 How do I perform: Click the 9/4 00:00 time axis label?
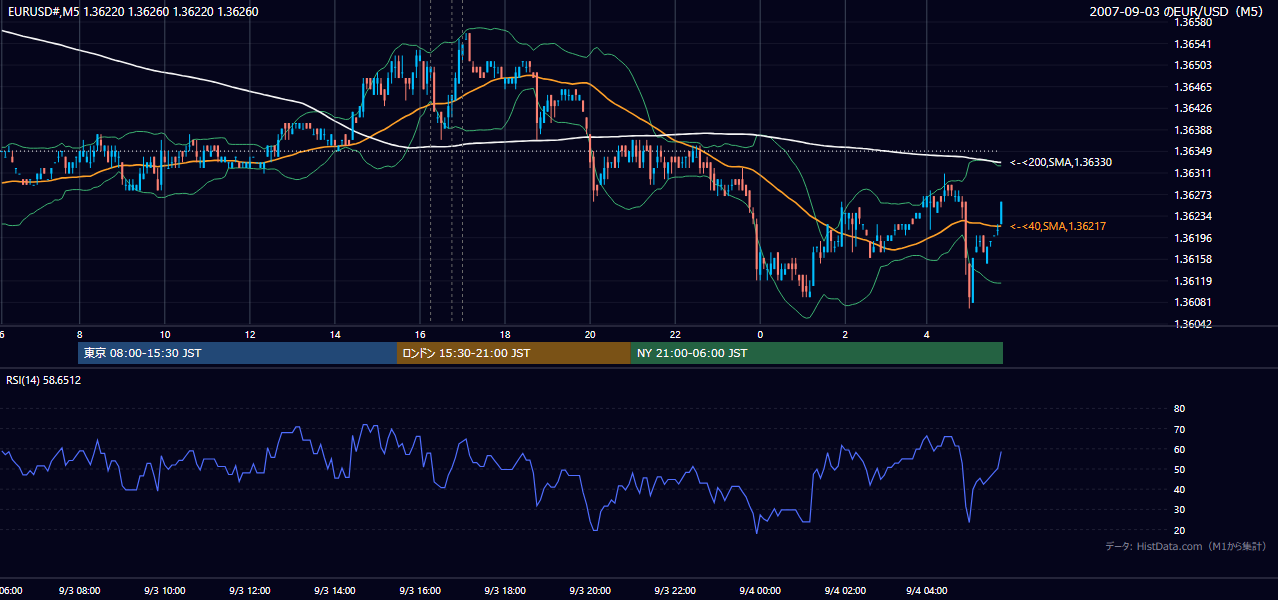(x=760, y=591)
